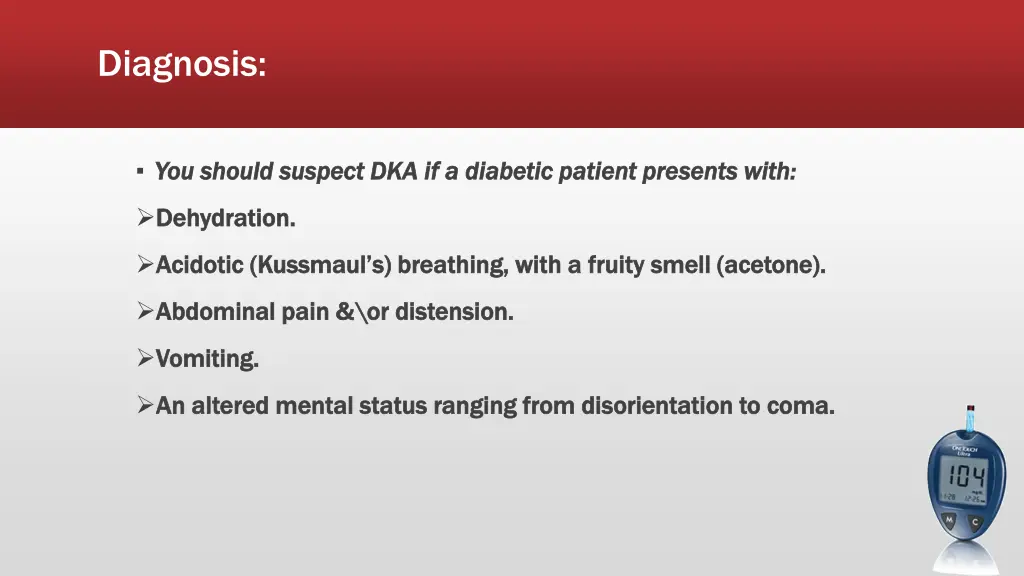Click the arrow bullet before Dehydration
1024x576 pixels.
(144, 218)
